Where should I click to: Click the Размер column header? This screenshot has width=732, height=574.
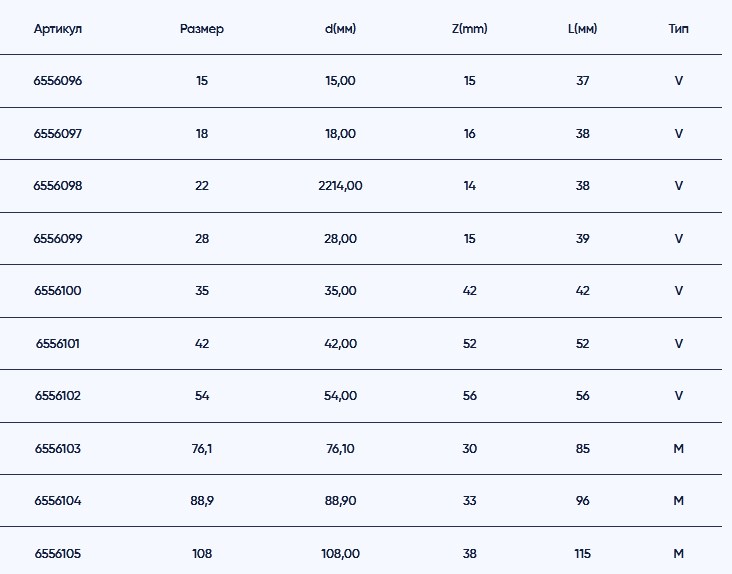click(202, 29)
